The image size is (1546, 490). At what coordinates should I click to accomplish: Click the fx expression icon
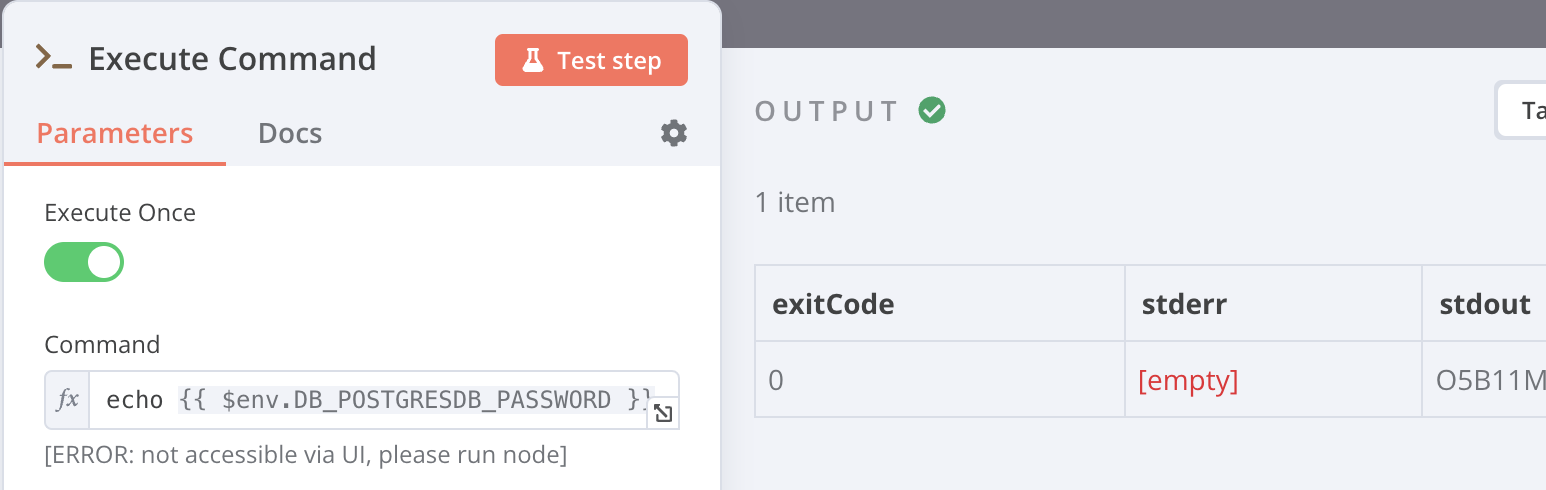(68, 400)
